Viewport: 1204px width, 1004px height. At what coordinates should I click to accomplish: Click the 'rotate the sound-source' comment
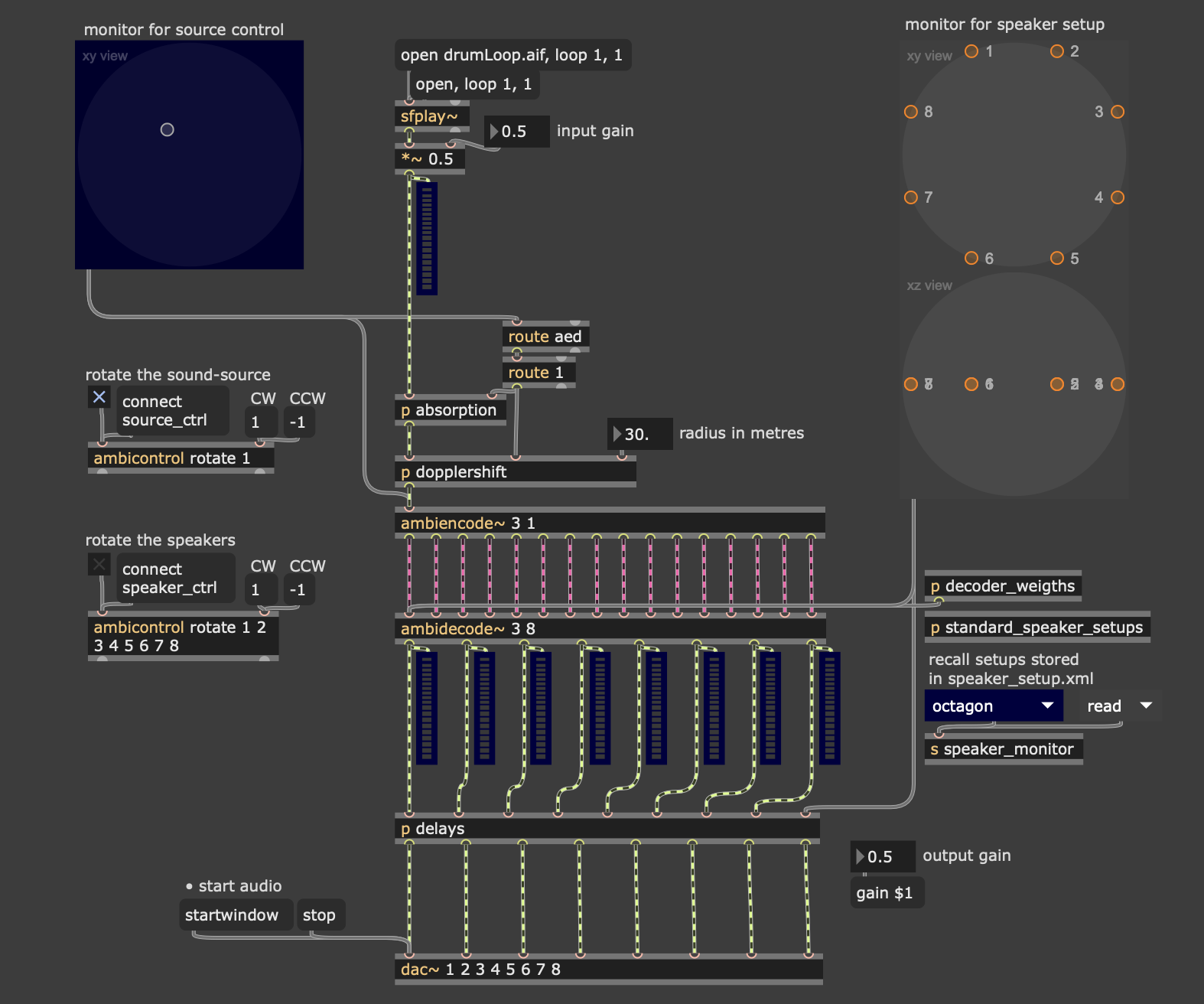(178, 375)
